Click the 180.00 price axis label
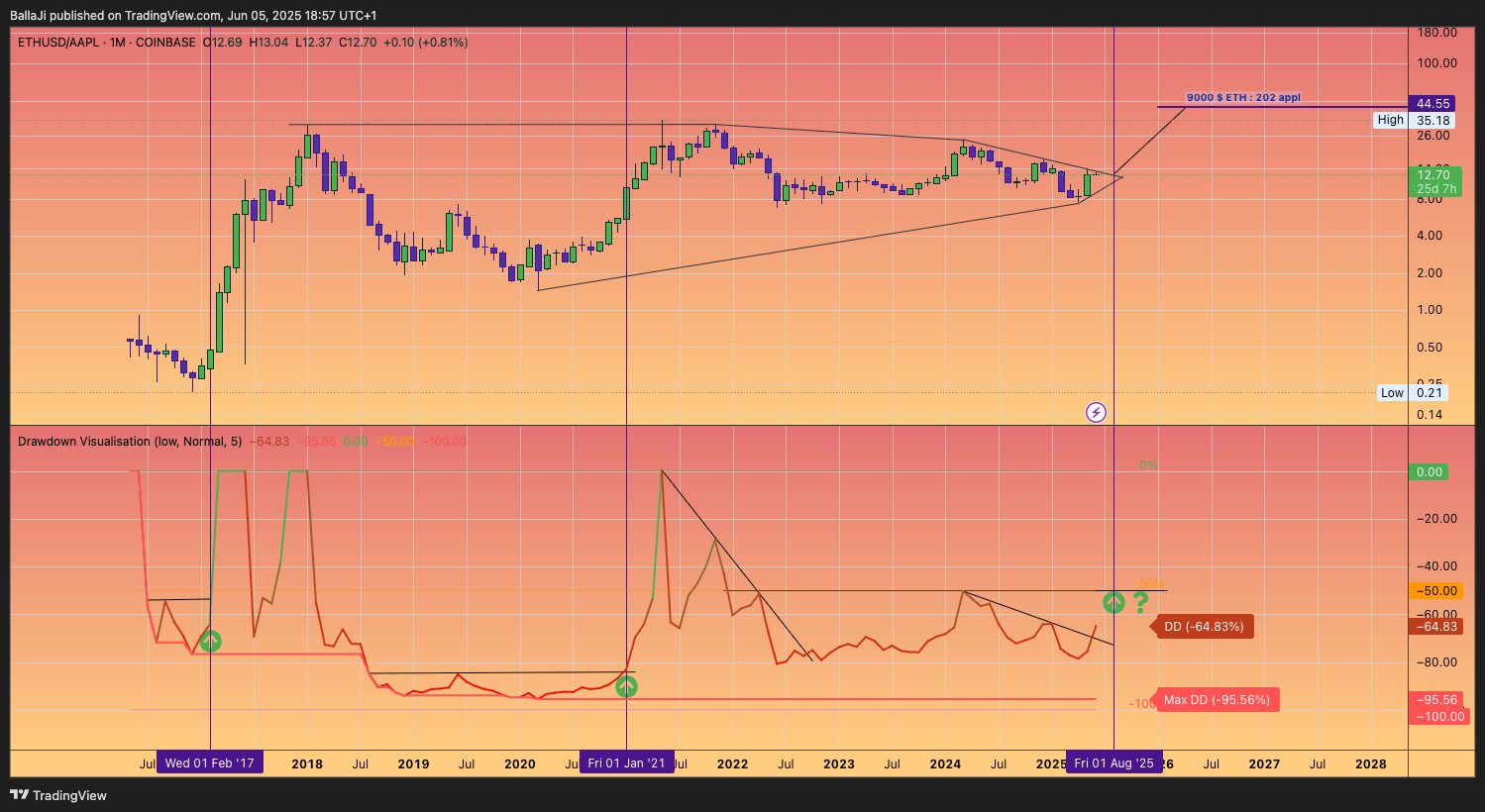1485x812 pixels. [1436, 33]
